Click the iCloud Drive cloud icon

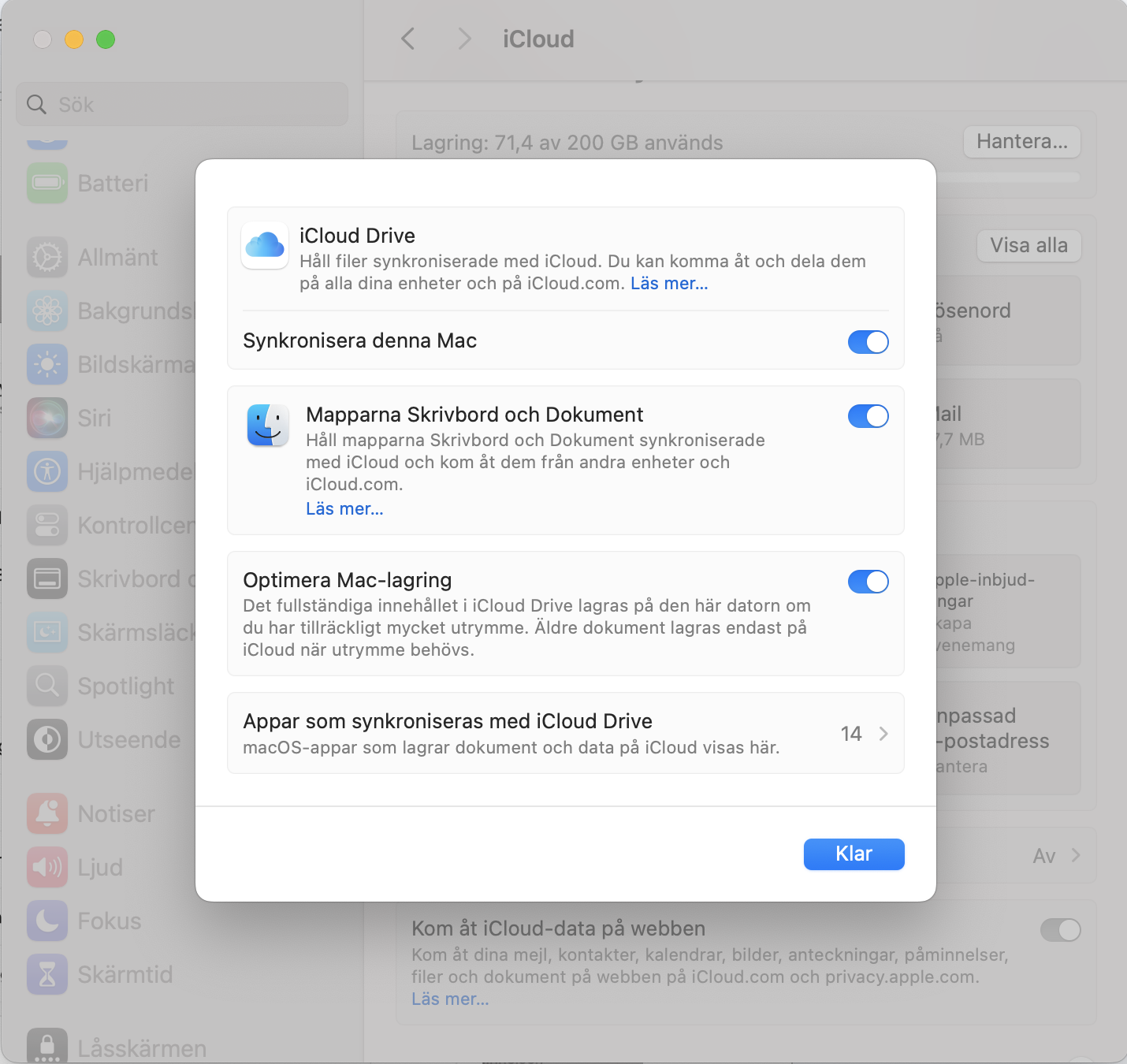[x=265, y=246]
